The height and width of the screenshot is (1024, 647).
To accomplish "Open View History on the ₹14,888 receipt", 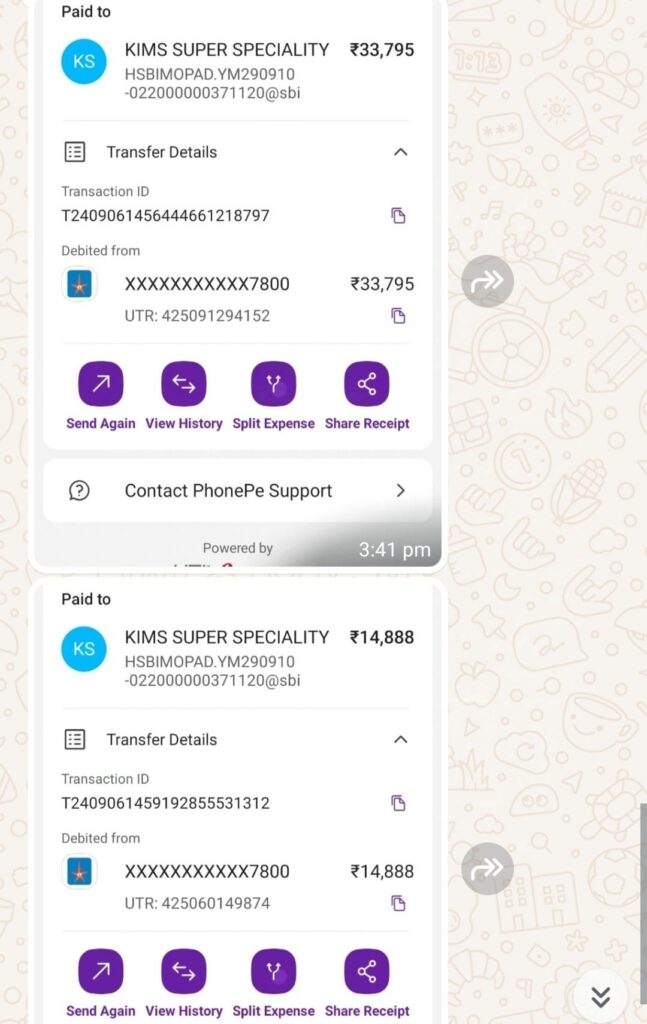I will 184,972.
